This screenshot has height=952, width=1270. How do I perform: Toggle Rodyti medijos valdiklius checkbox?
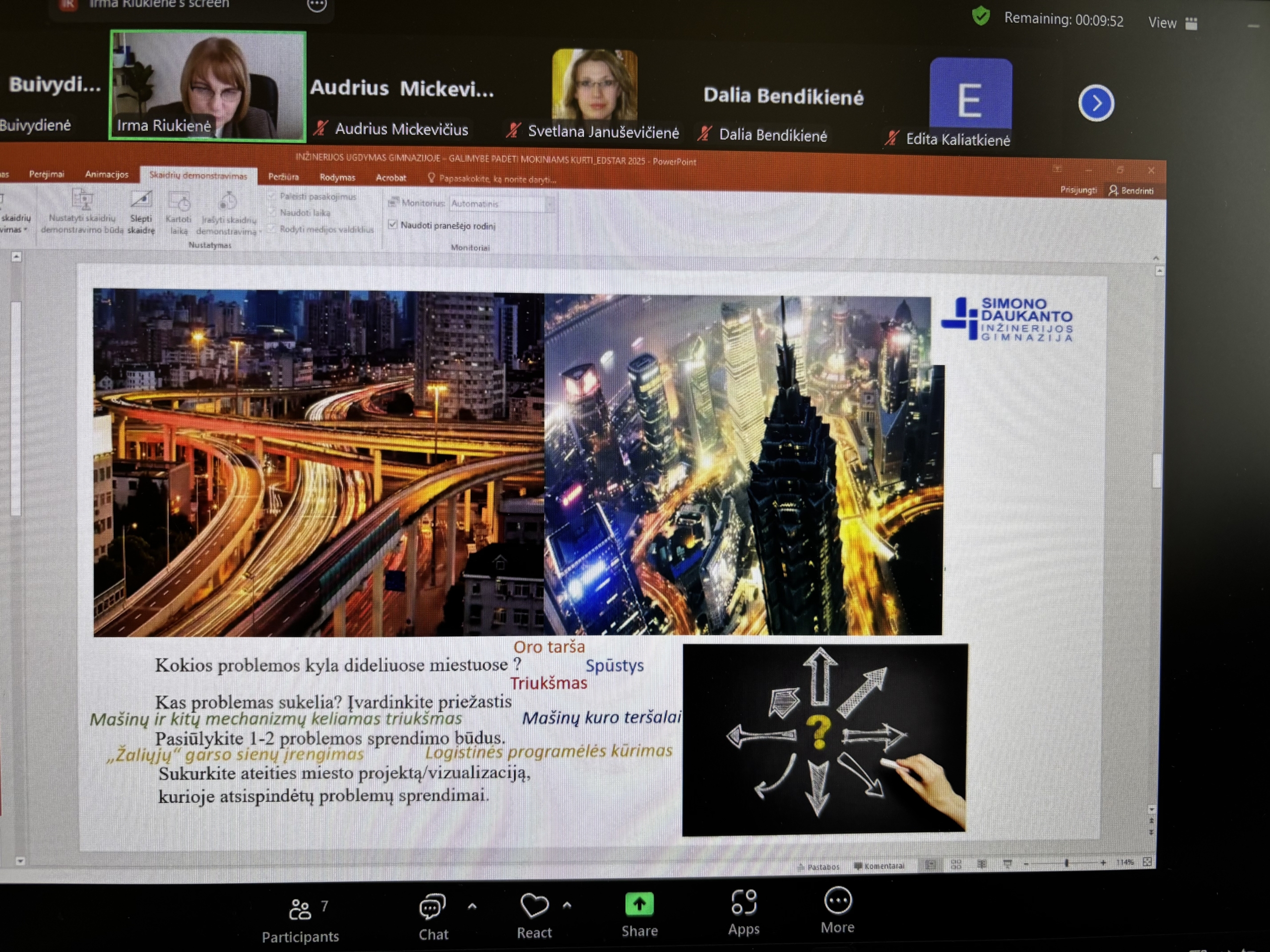[x=271, y=229]
